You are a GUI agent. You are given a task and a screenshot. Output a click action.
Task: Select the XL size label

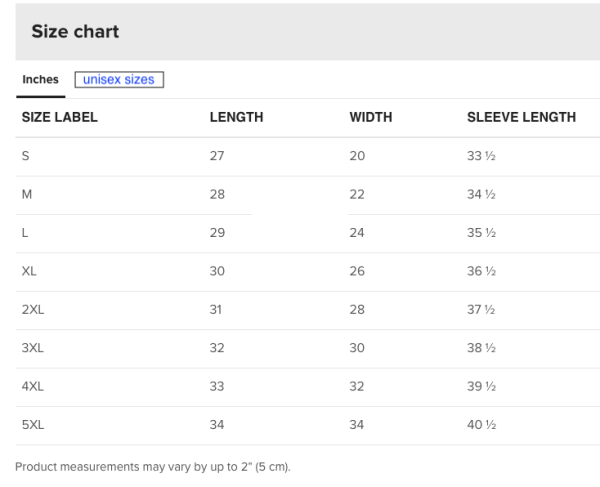pyautogui.click(x=30, y=271)
